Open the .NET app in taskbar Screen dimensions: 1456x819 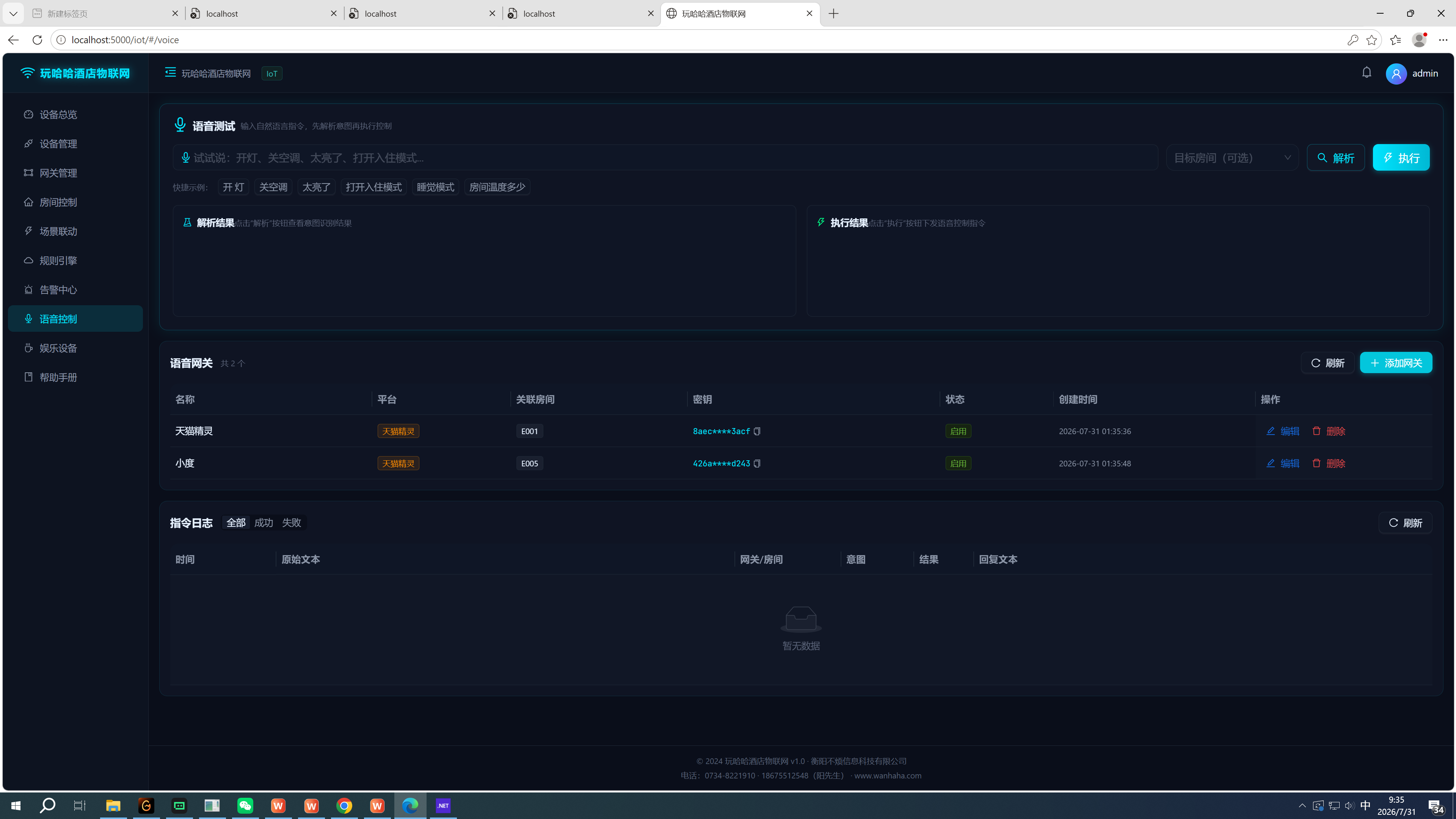443,805
